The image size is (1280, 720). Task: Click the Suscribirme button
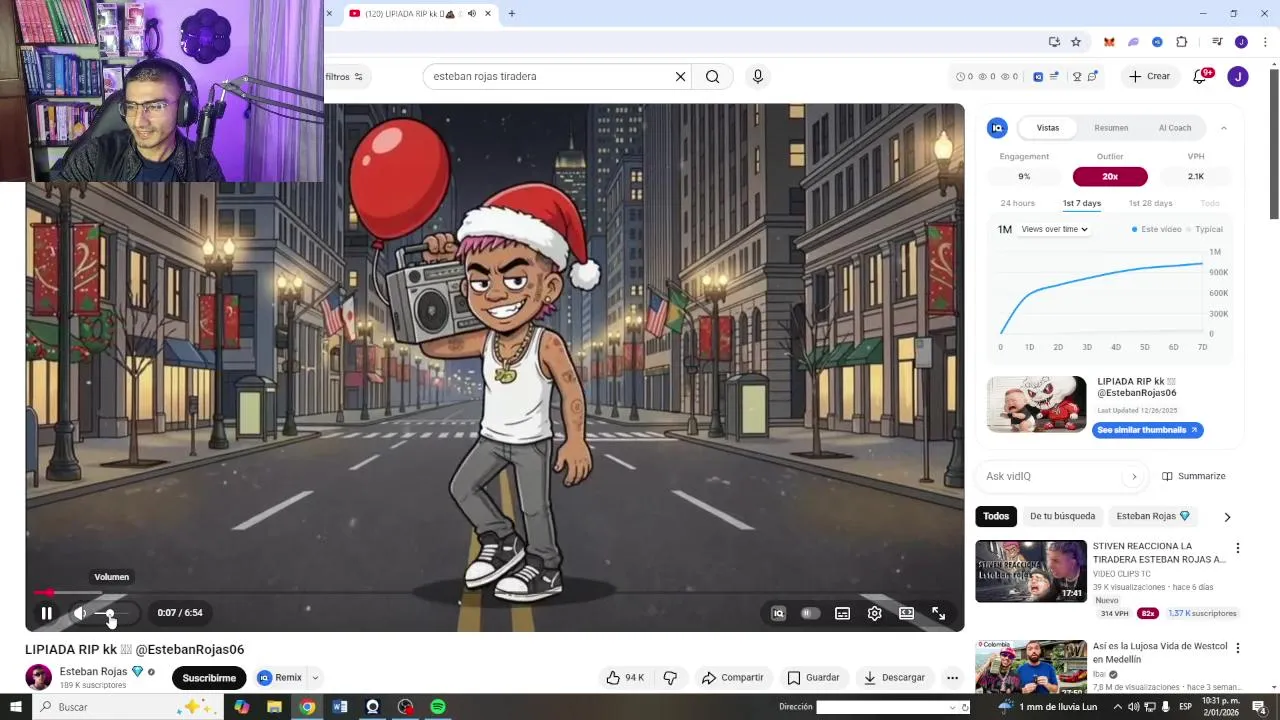(209, 678)
